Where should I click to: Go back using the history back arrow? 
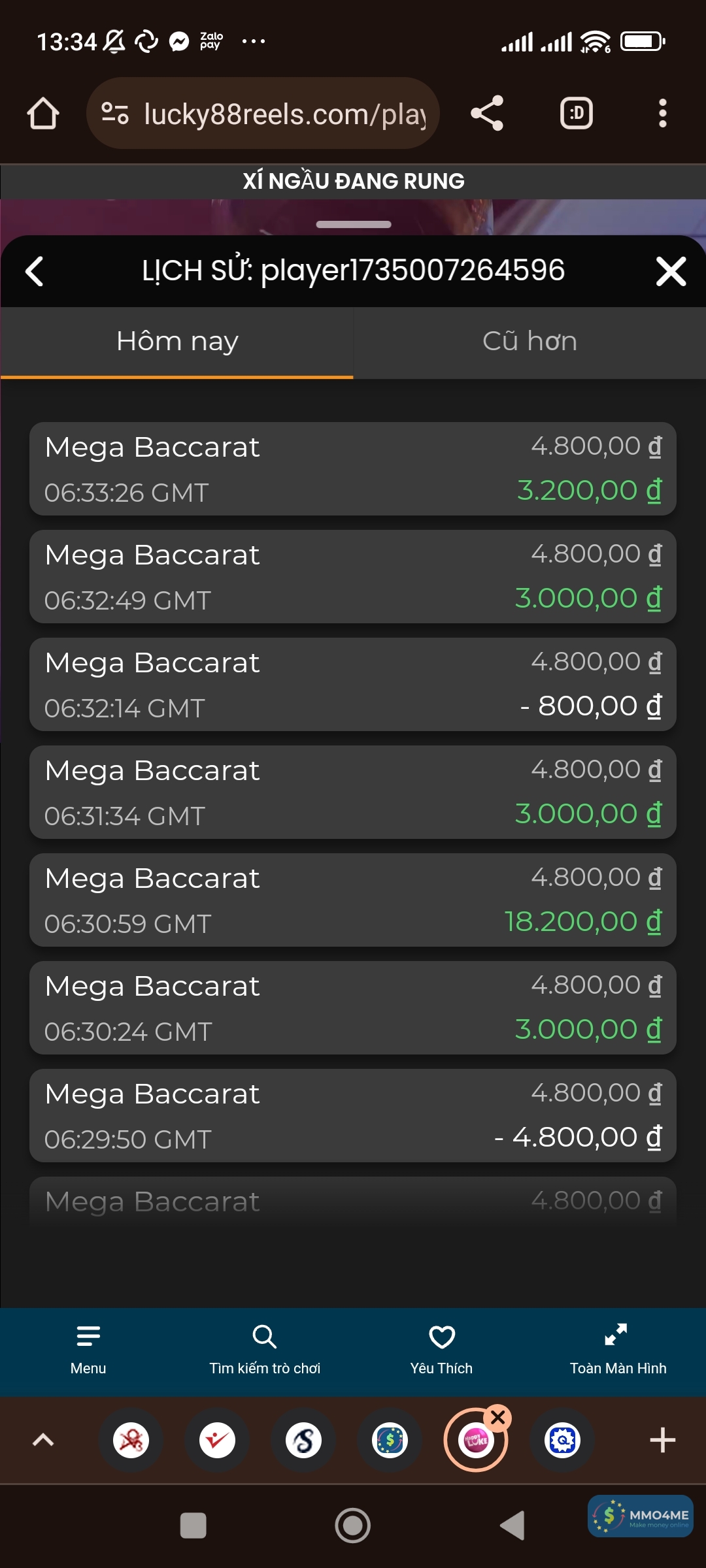point(35,271)
